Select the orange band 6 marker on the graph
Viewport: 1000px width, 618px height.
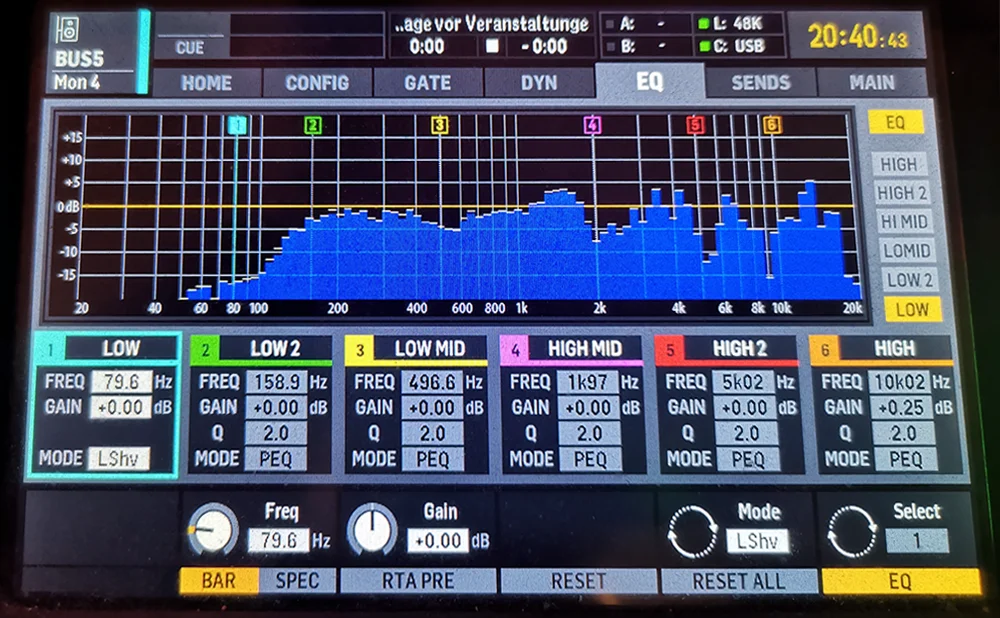pyautogui.click(x=770, y=127)
